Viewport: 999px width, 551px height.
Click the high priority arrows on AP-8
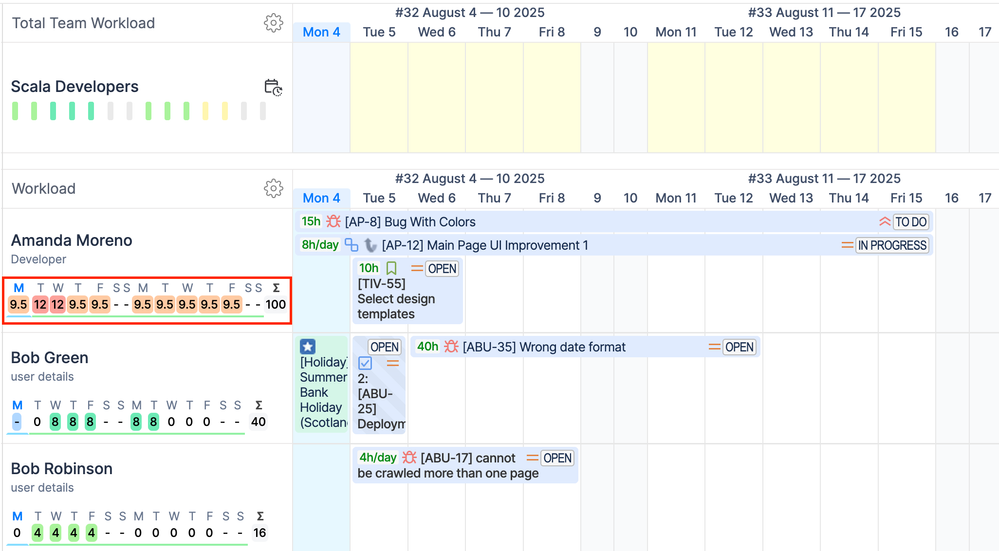[885, 222]
